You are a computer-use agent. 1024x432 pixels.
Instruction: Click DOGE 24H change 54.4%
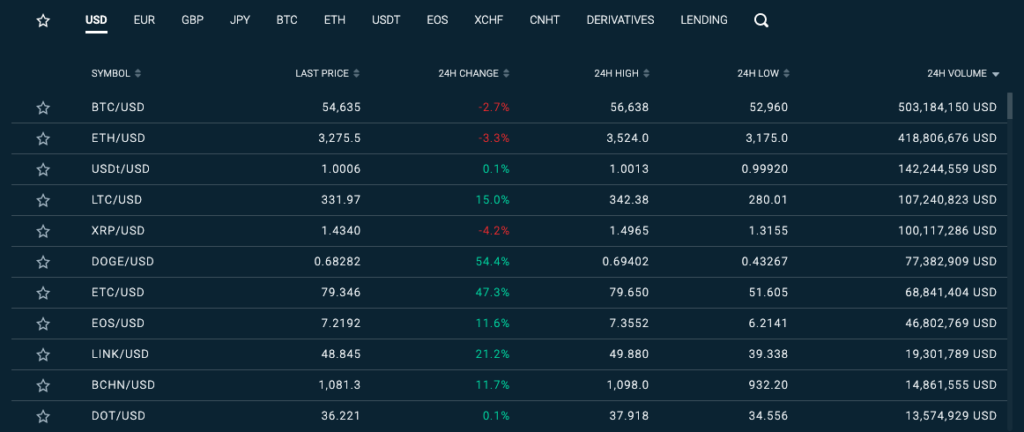(494, 261)
